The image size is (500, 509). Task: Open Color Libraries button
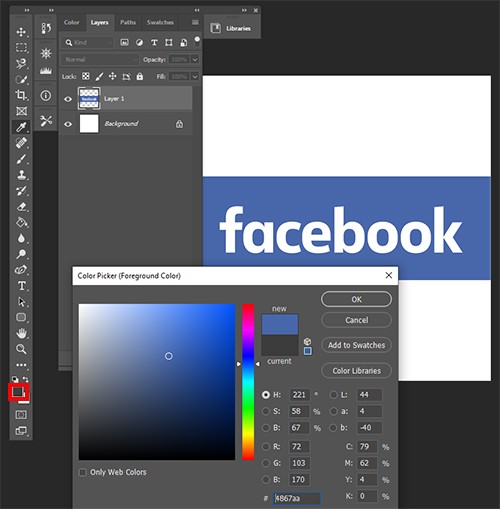pos(356,371)
